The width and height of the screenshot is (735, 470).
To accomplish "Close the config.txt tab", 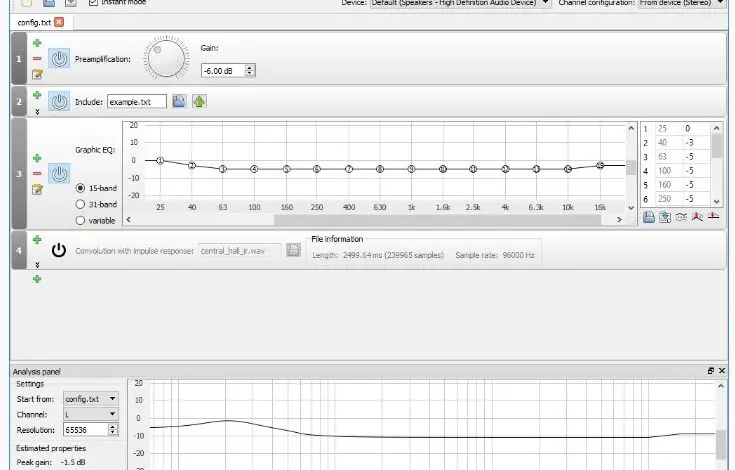I will click(x=59, y=22).
